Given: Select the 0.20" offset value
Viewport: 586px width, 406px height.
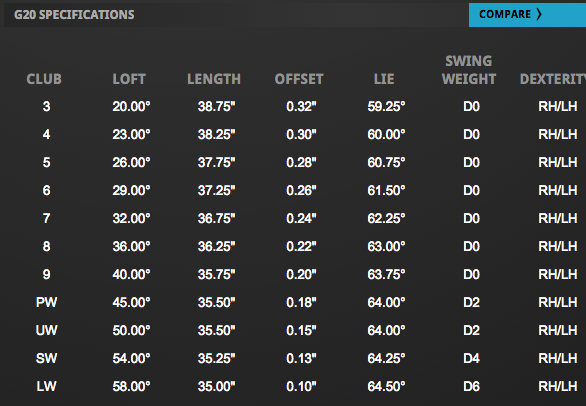Looking at the screenshot, I should coord(301,274).
